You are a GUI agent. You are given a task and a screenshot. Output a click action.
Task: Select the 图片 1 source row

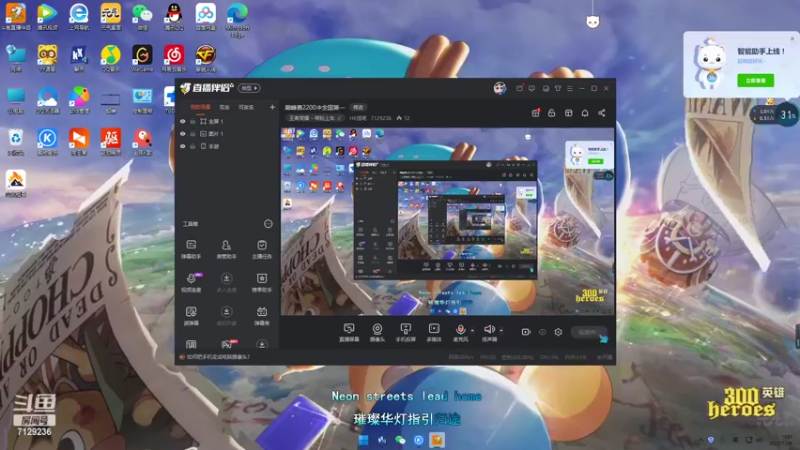pos(228,134)
